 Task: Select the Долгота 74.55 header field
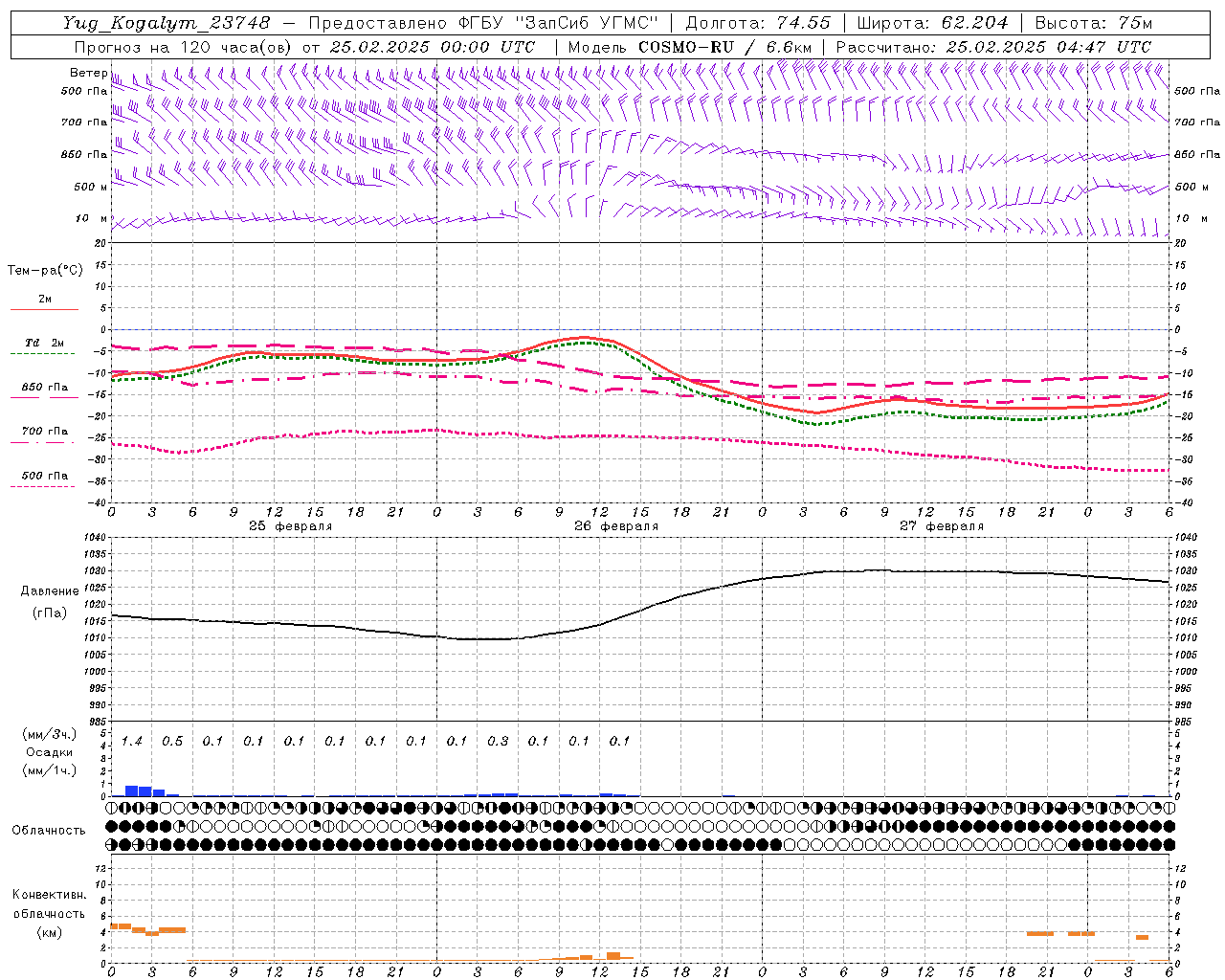click(758, 22)
